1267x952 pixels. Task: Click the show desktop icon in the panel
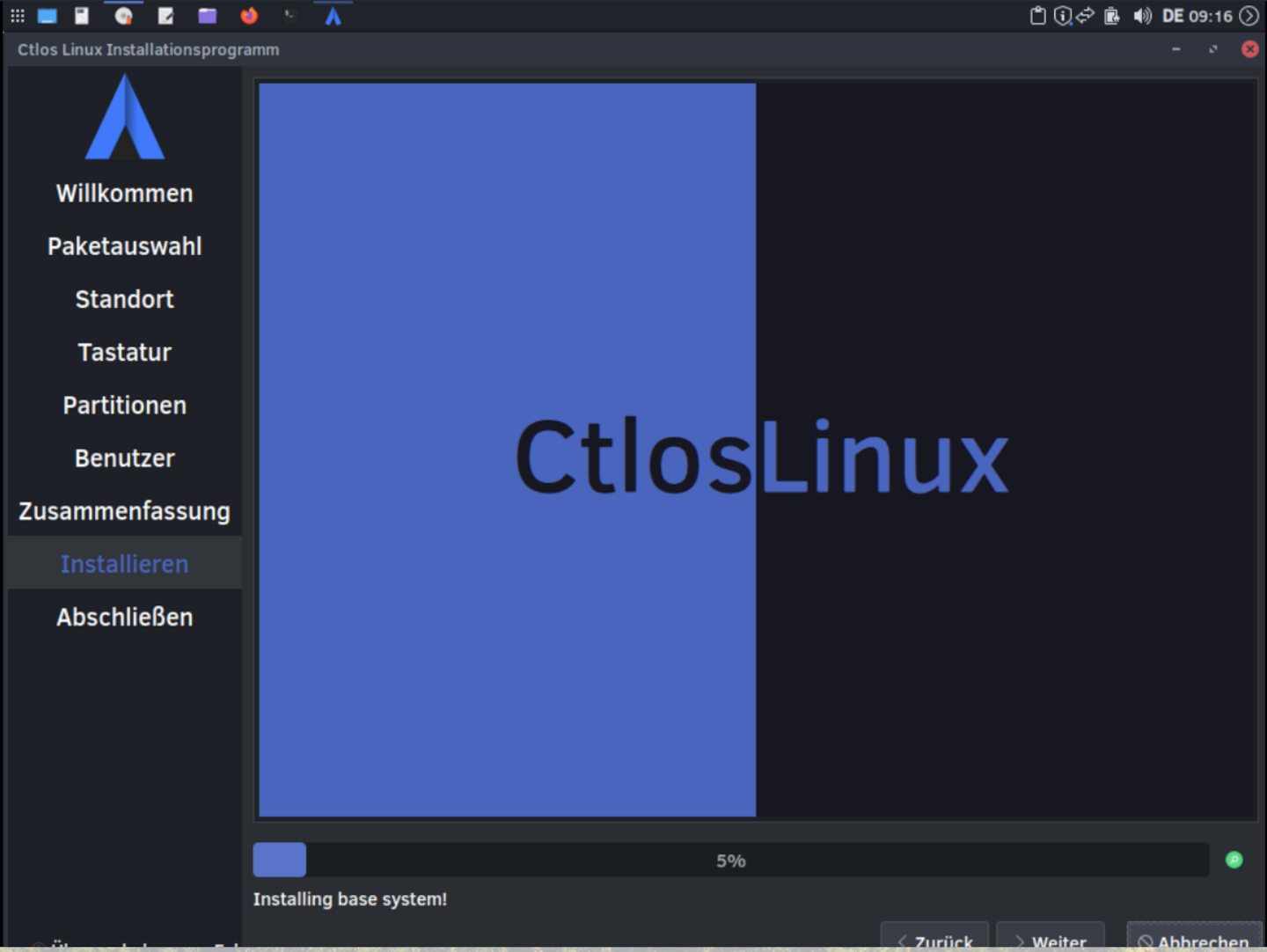pyautogui.click(x=48, y=16)
